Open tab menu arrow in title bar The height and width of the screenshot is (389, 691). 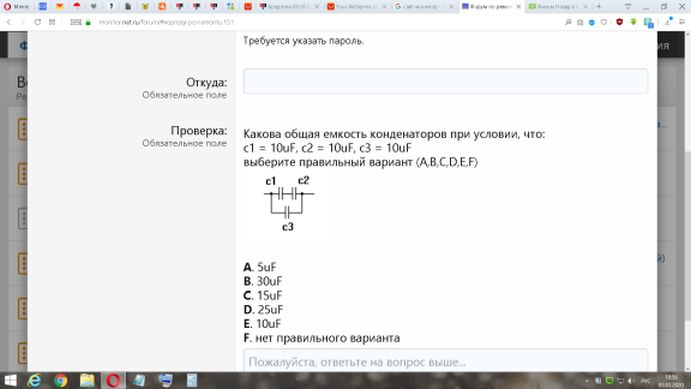click(x=628, y=6)
